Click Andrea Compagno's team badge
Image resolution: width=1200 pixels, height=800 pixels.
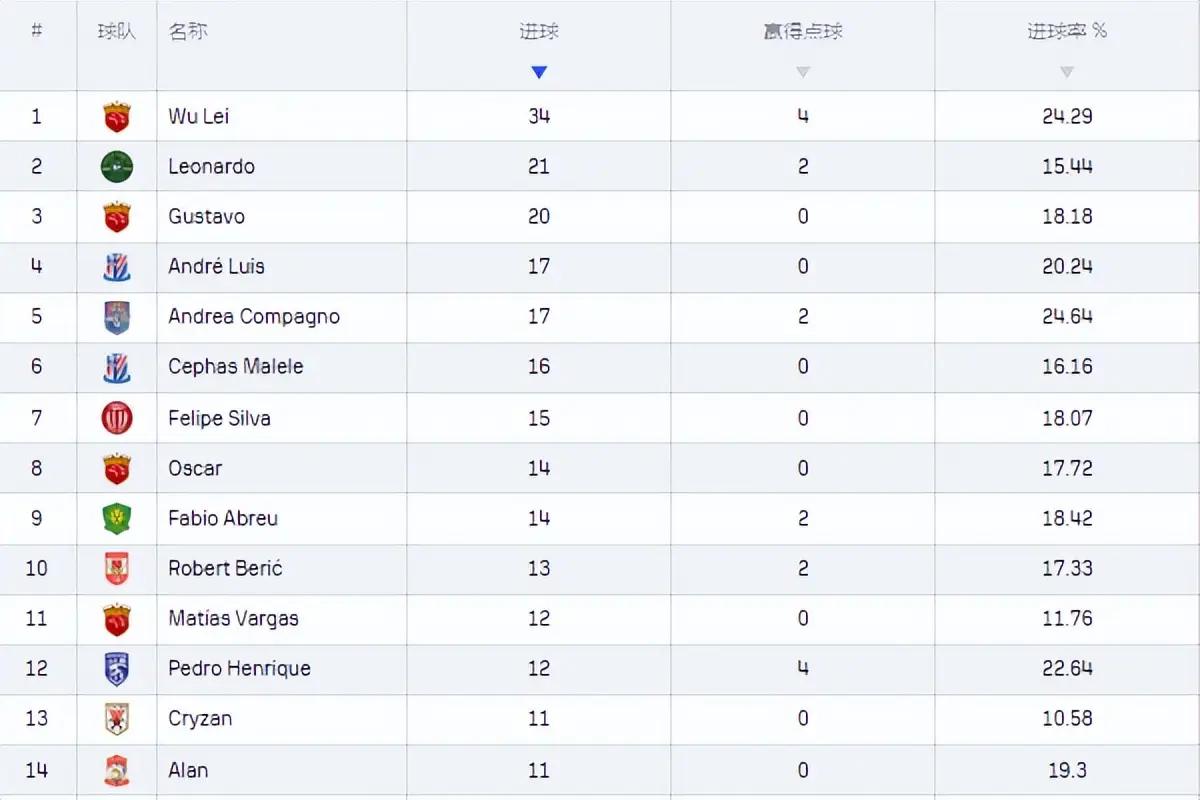[x=117, y=317]
